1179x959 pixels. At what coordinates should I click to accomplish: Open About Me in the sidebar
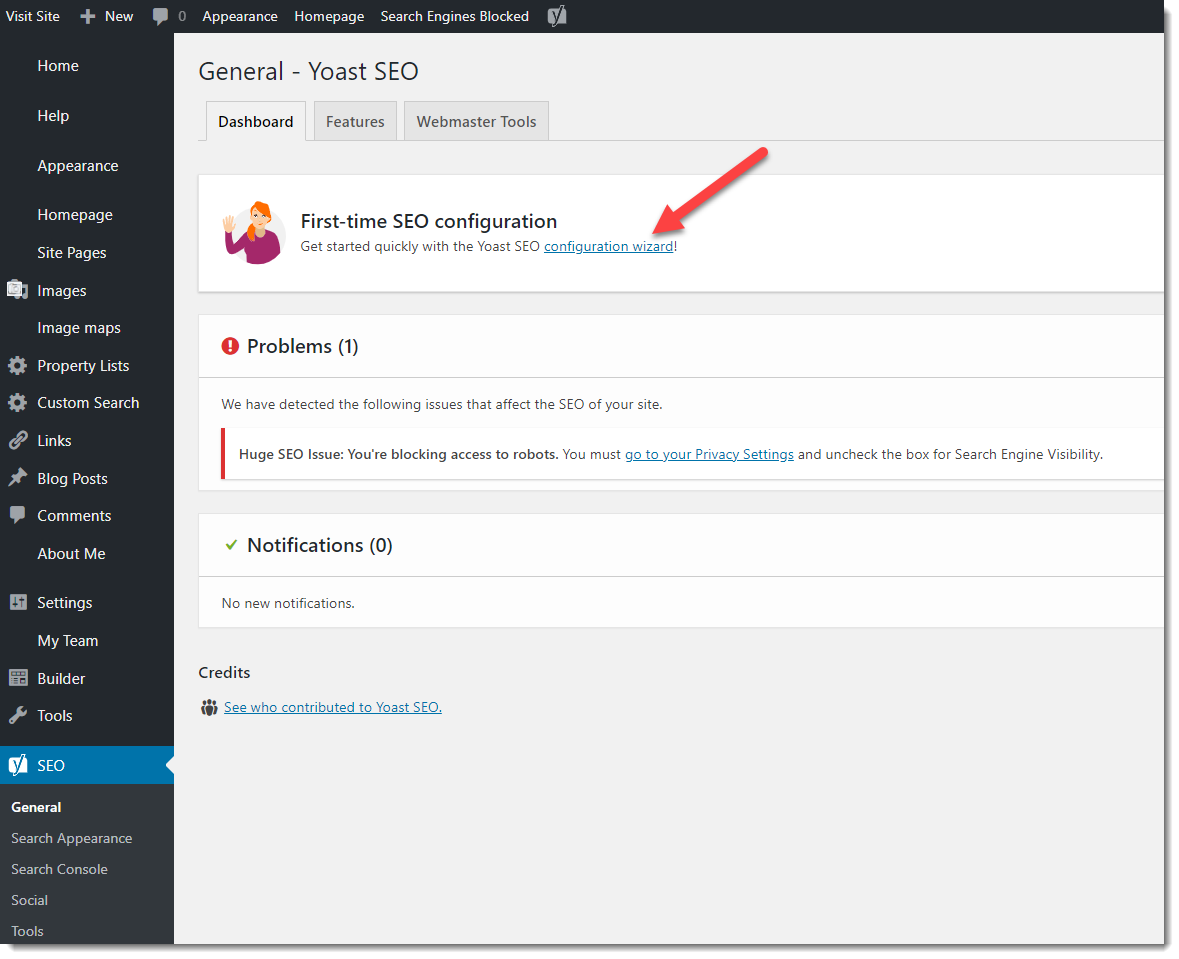[x=71, y=554]
